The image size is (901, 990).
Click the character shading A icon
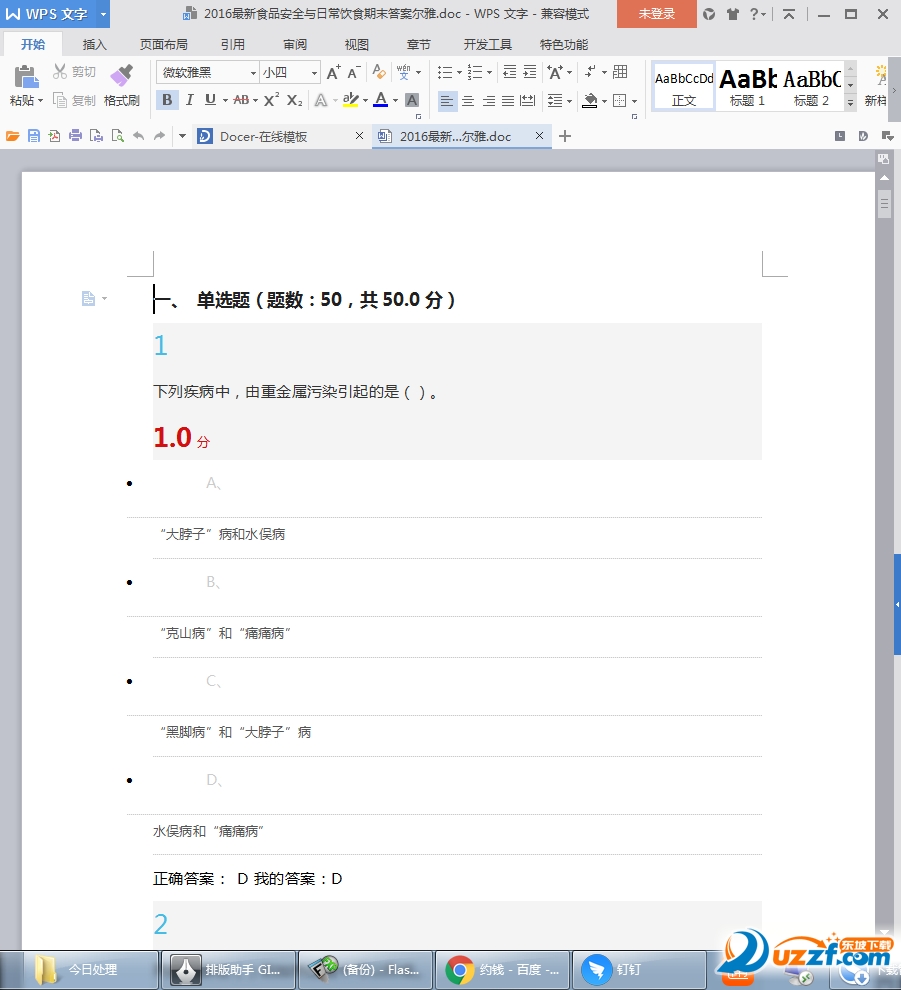[412, 100]
